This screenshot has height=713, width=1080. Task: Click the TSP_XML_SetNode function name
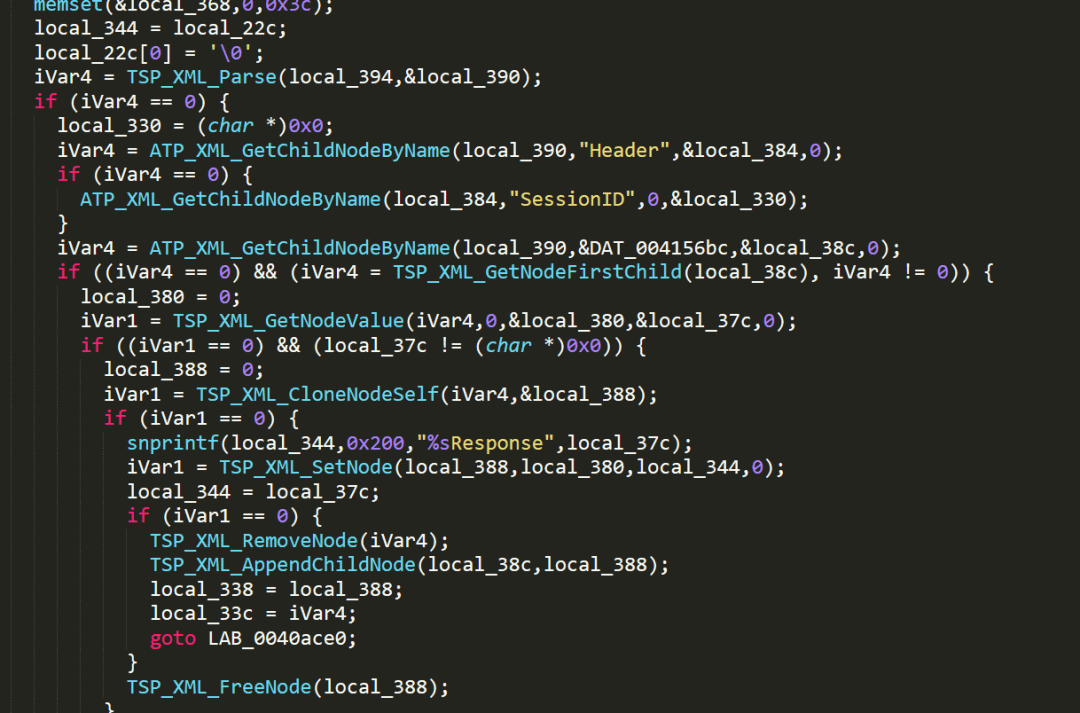306,467
